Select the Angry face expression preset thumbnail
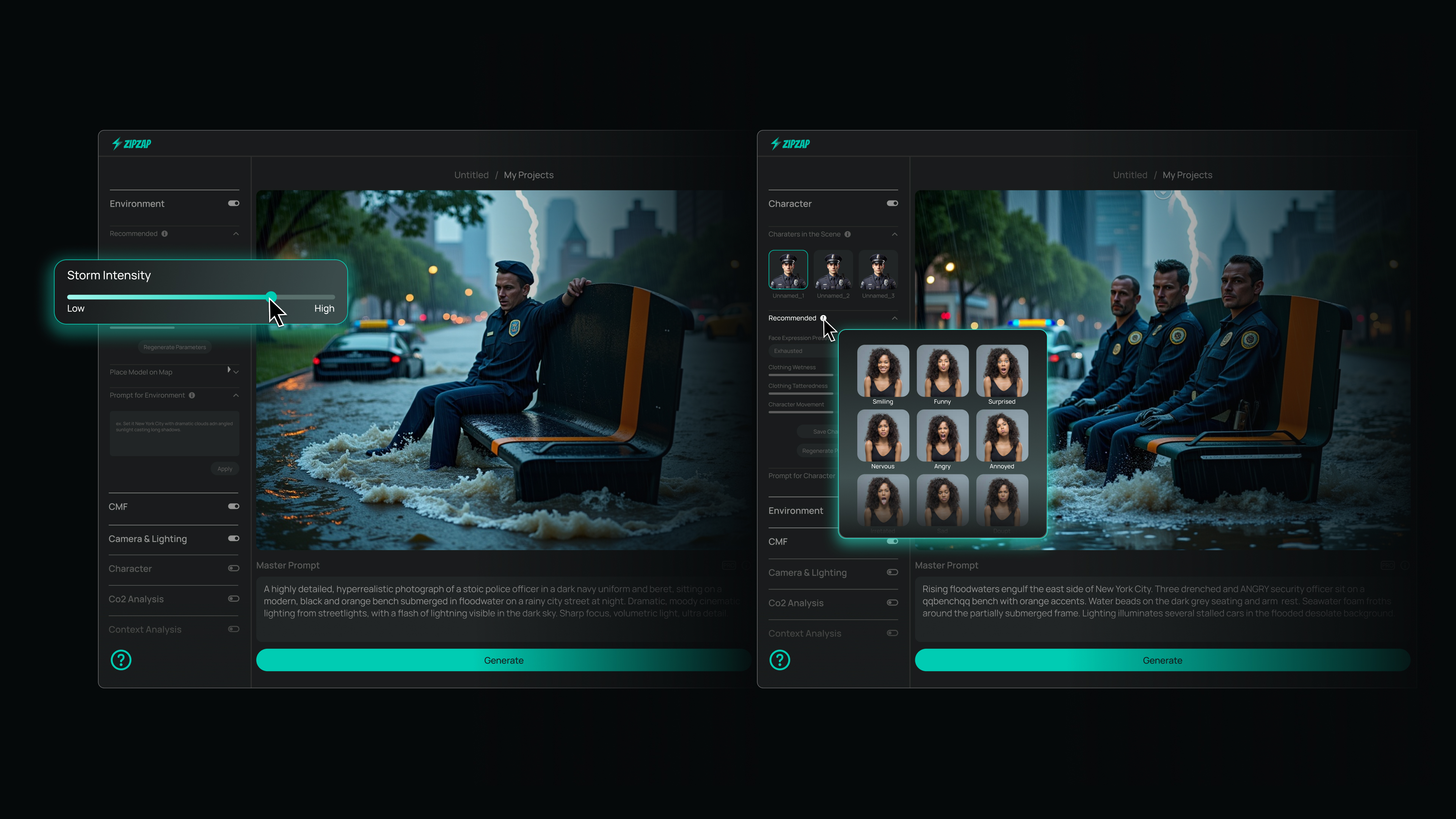Viewport: 1456px width, 819px height. [942, 436]
